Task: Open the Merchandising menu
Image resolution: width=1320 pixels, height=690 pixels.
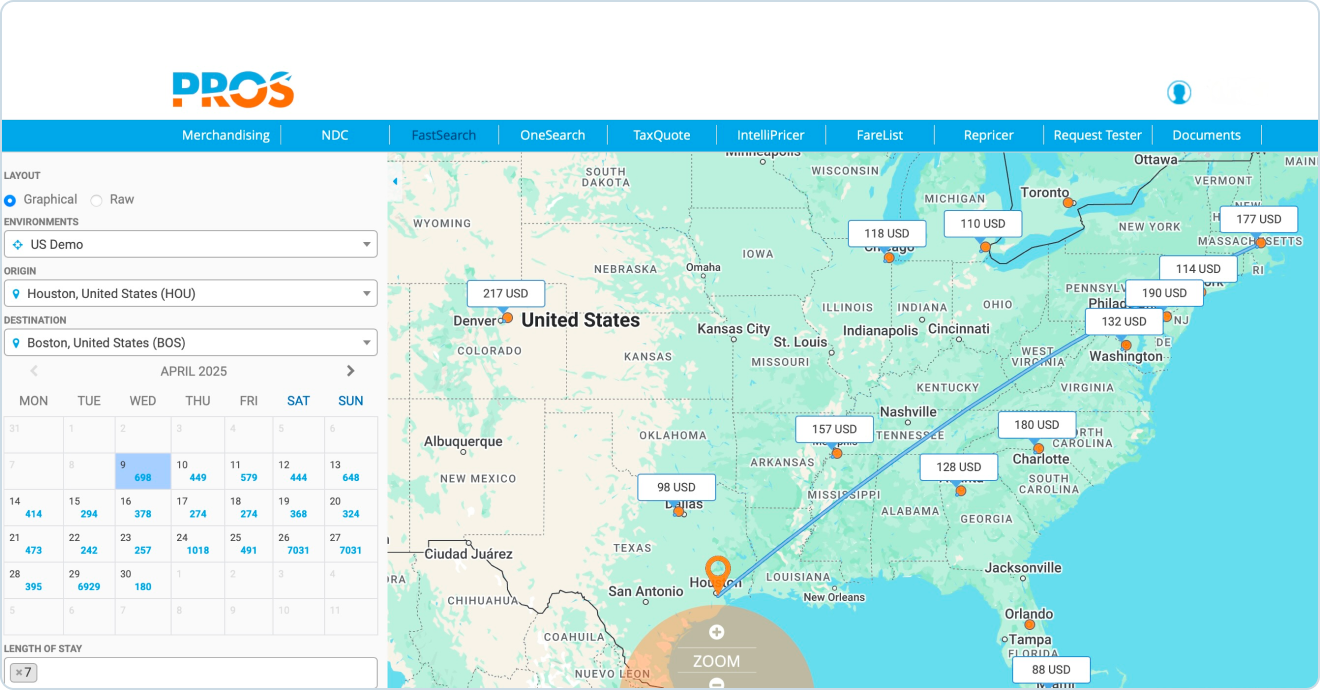Action: pos(225,135)
